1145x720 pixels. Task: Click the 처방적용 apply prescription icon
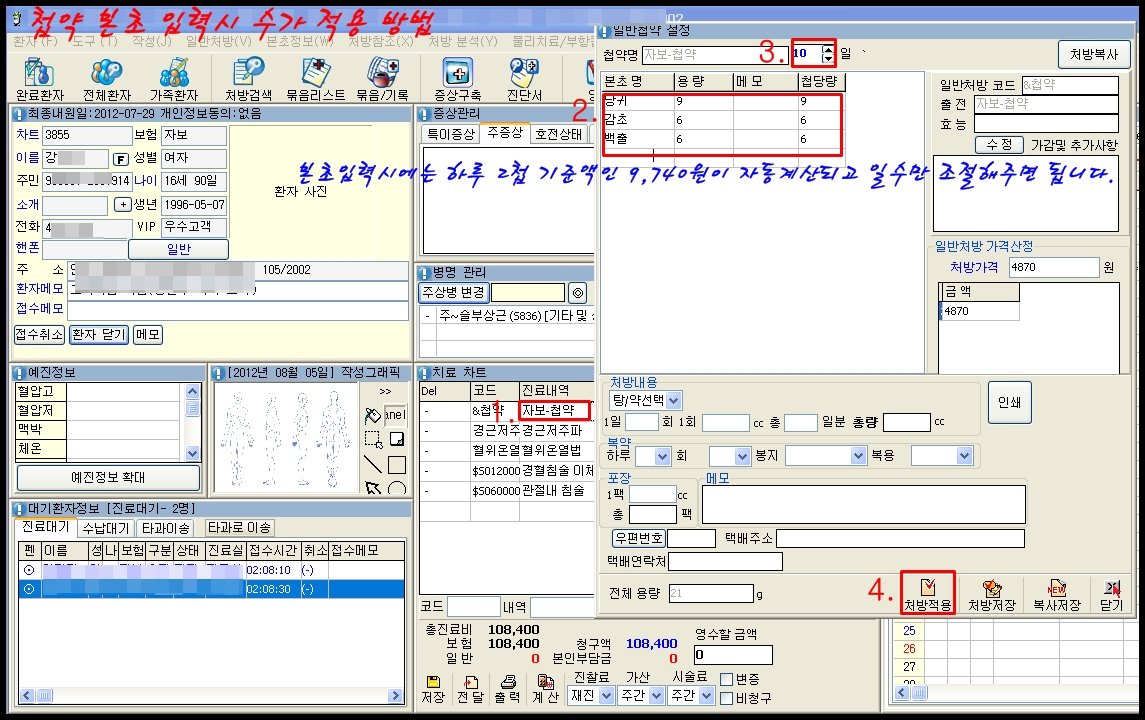pyautogui.click(x=928, y=594)
